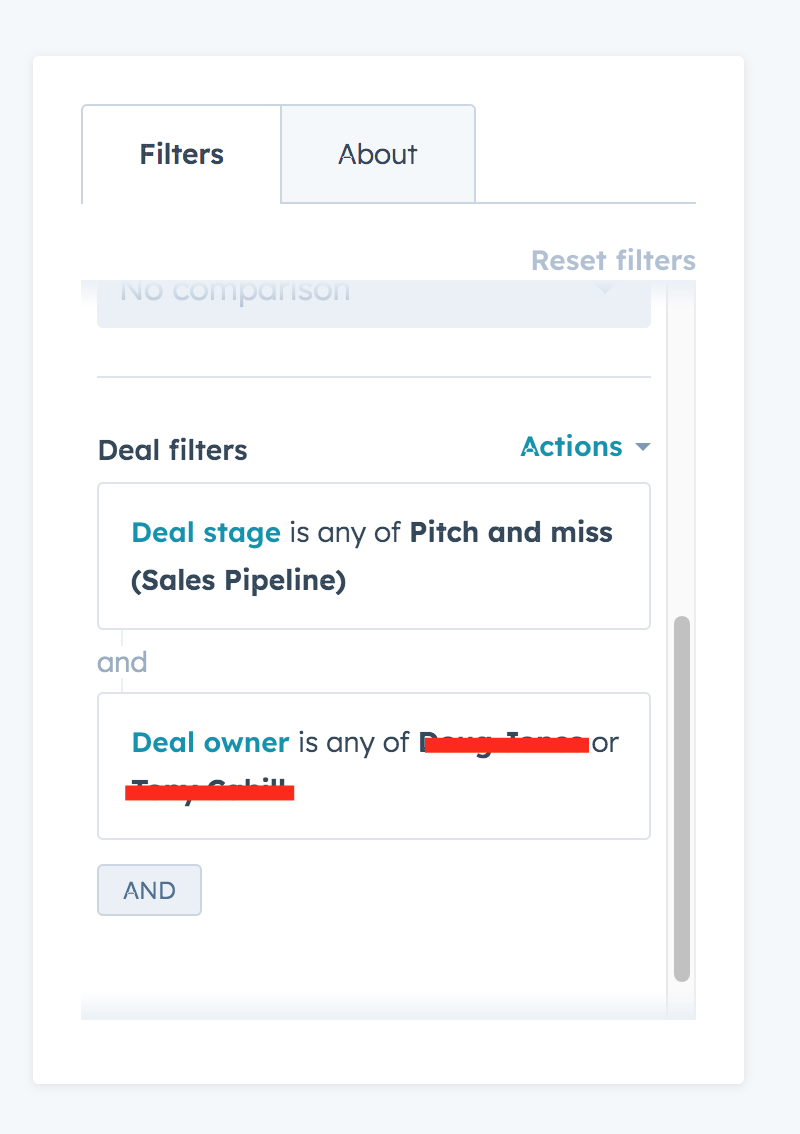Screen dimensions: 800x1134
Task: Click the Deal owner filter card
Action: point(373,765)
